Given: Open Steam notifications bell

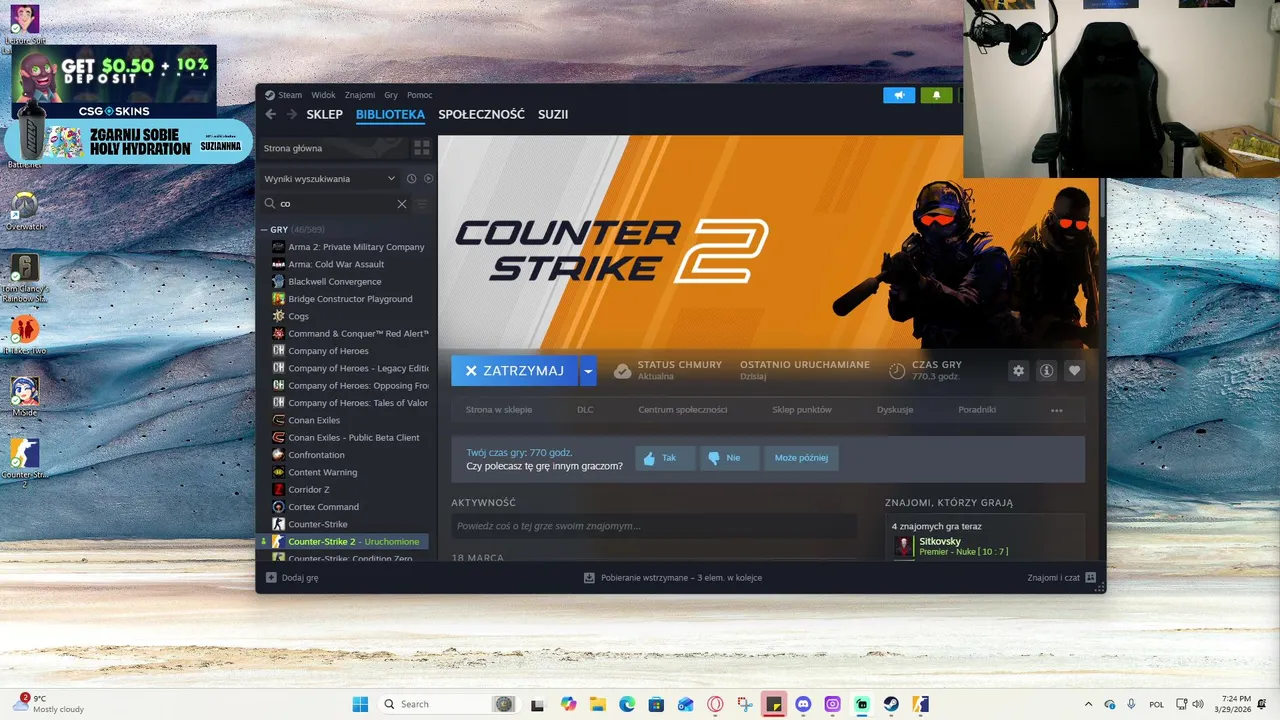Looking at the screenshot, I should pos(936,95).
